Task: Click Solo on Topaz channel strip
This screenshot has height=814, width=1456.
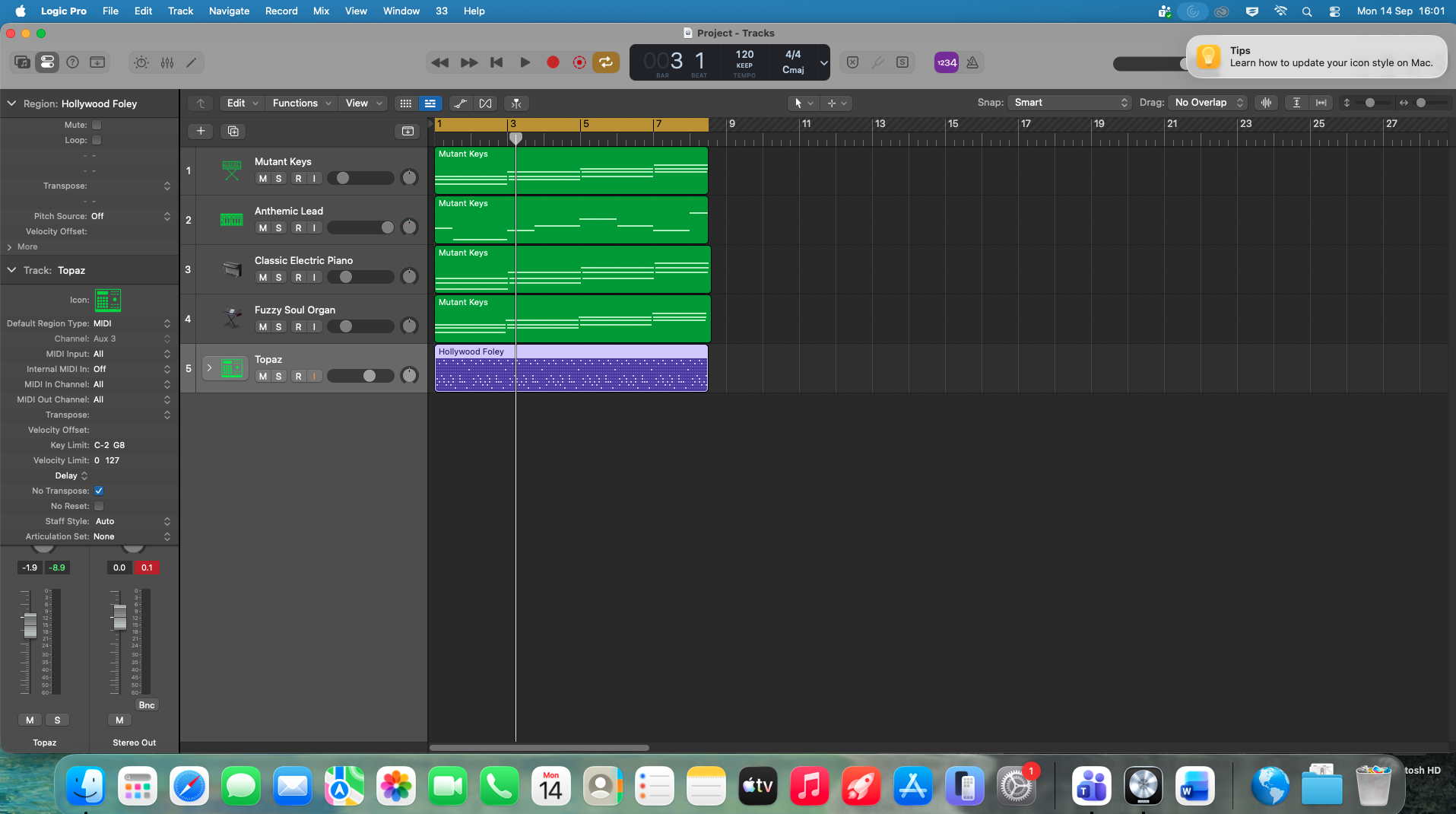Action: [x=57, y=720]
